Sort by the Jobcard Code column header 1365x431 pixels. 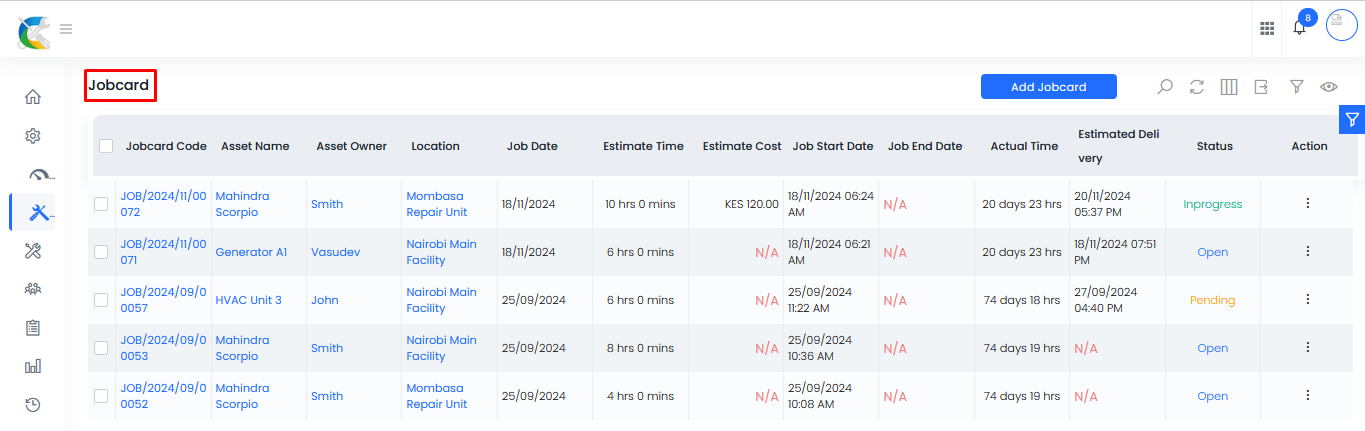pos(166,146)
